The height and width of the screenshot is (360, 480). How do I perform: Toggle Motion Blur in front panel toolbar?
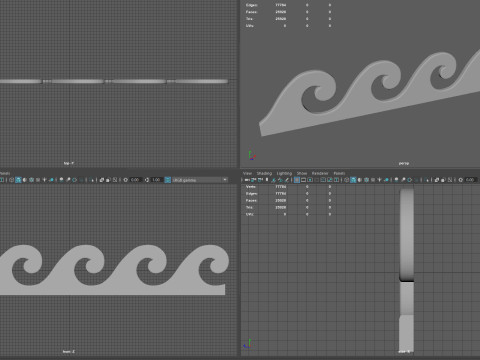click(68, 180)
